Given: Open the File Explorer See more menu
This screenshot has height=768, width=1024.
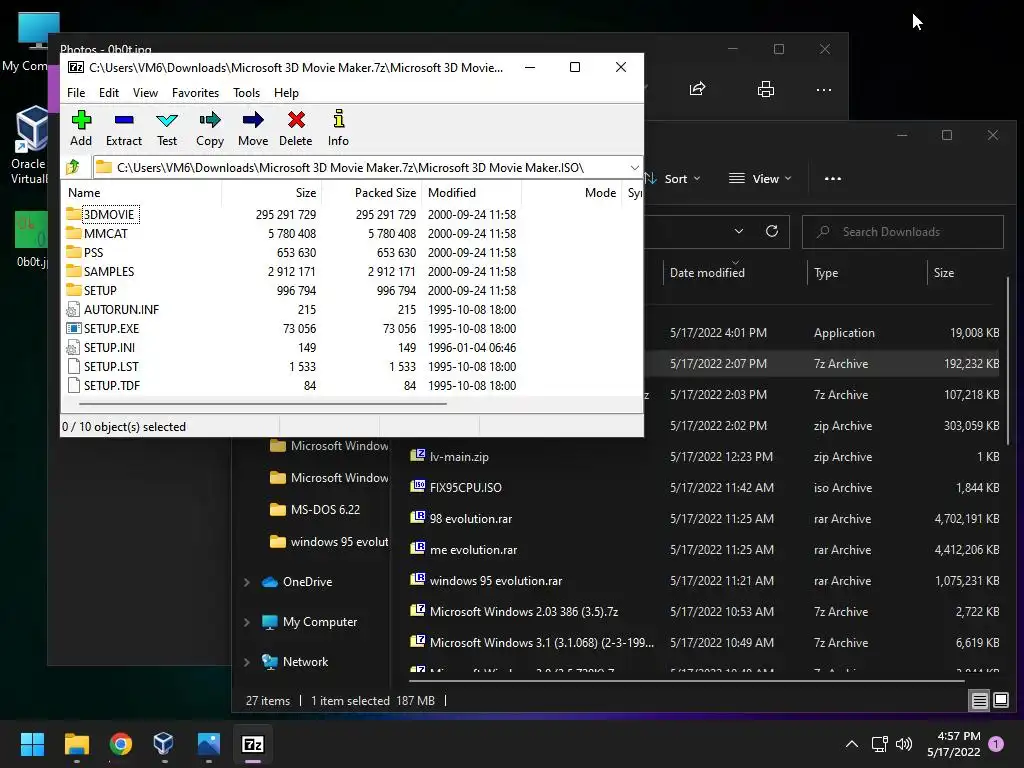Looking at the screenshot, I should 833,178.
